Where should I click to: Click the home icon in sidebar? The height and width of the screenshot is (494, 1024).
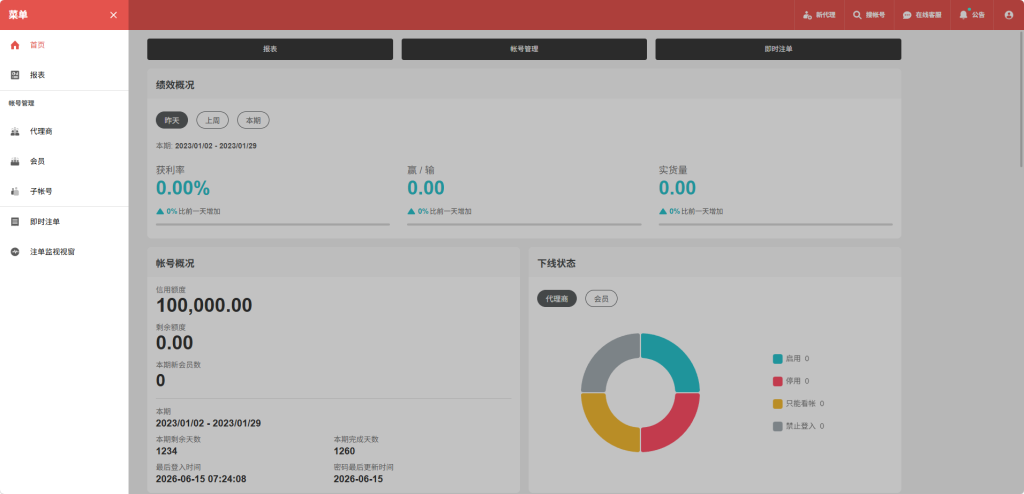(x=15, y=45)
